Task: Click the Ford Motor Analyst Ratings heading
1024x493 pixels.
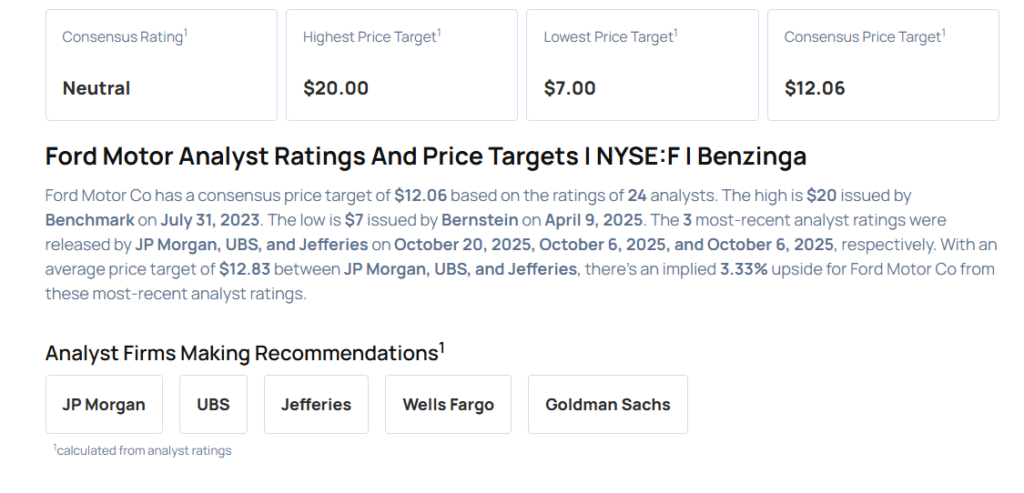Action: click(x=425, y=157)
